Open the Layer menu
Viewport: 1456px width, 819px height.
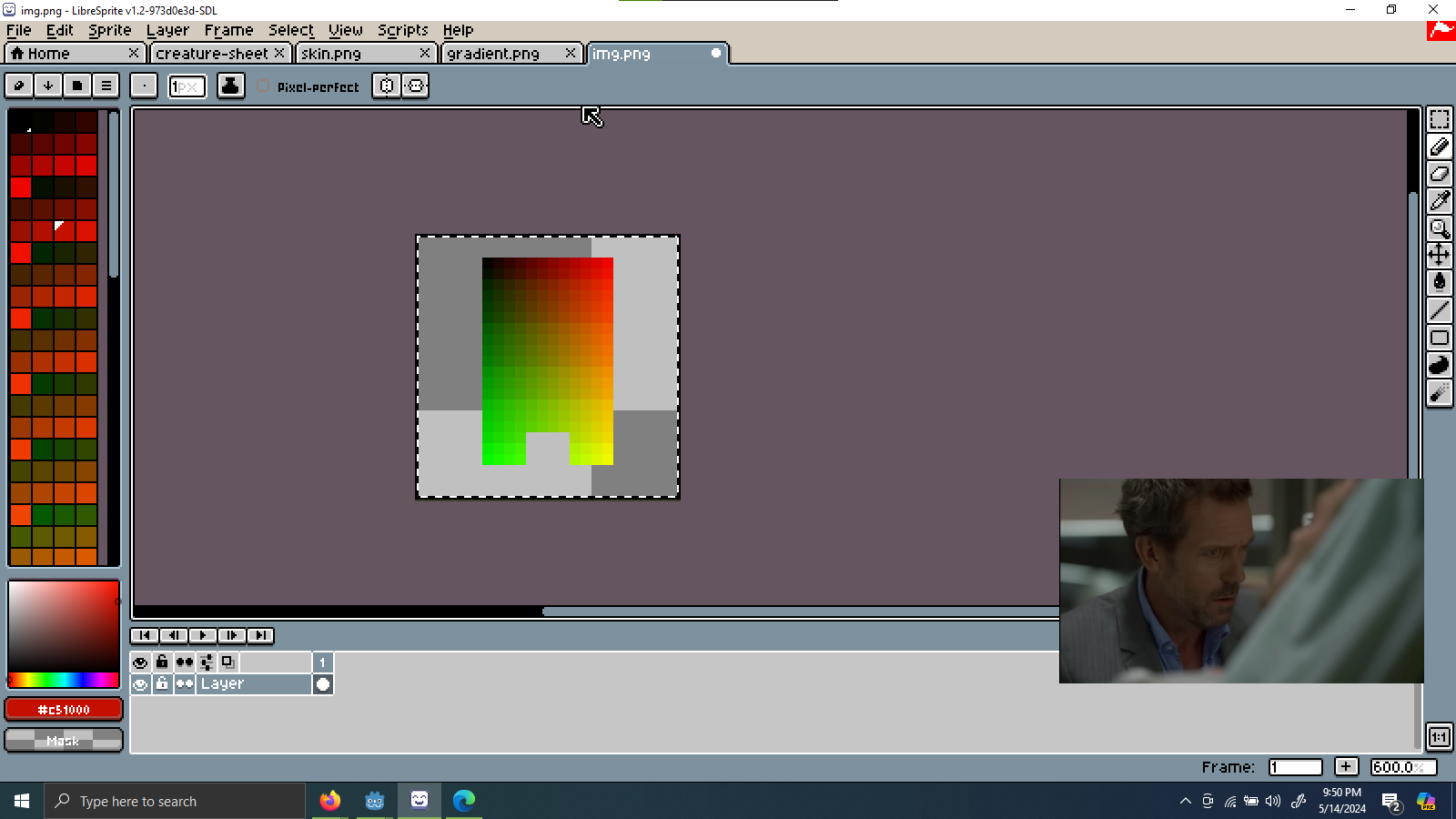tap(167, 30)
